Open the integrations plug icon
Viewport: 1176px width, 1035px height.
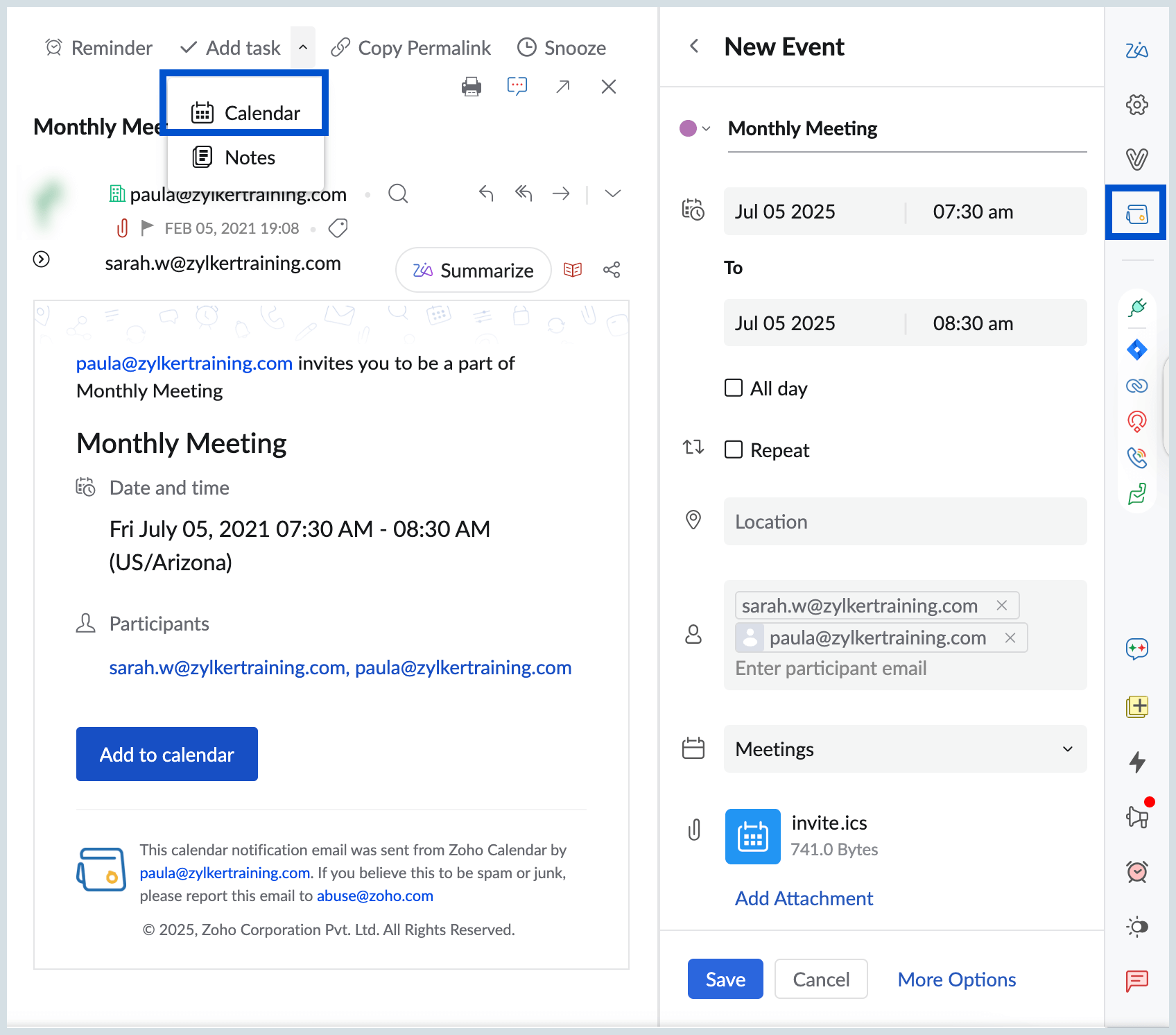[x=1137, y=308]
